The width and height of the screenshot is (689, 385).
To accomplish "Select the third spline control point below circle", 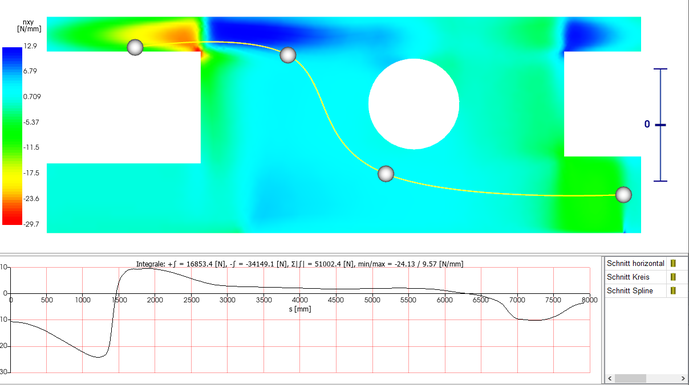I will (386, 174).
